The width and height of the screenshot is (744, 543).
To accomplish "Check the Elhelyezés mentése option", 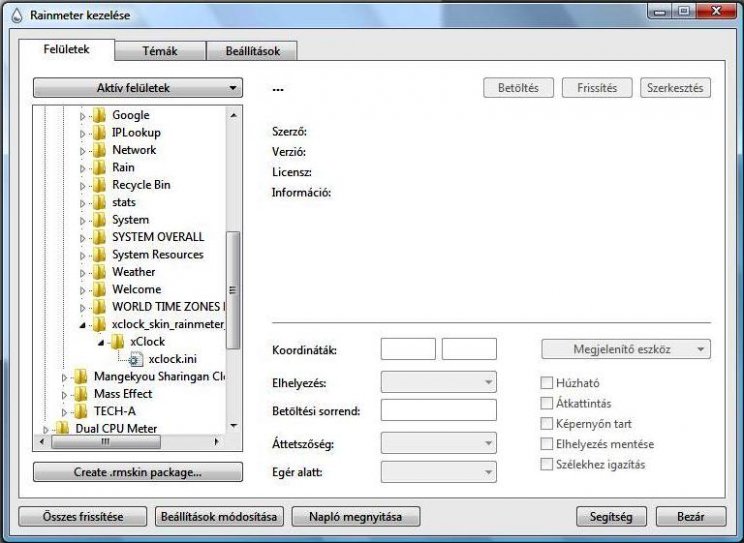I will tap(547, 444).
